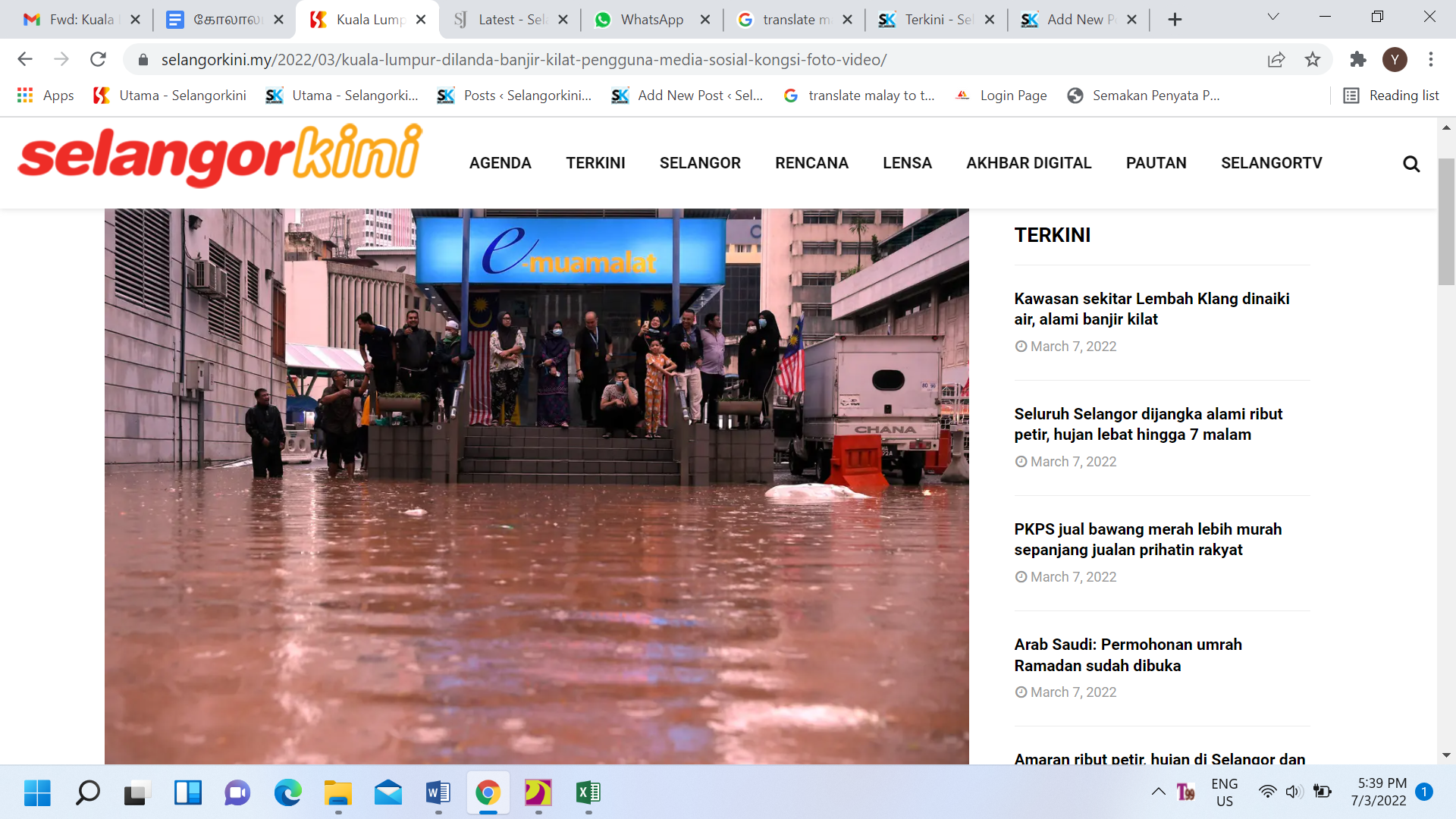The height and width of the screenshot is (819, 1456).
Task: Open the AKHBAR DIGITAL menu item
Action: (x=1028, y=163)
